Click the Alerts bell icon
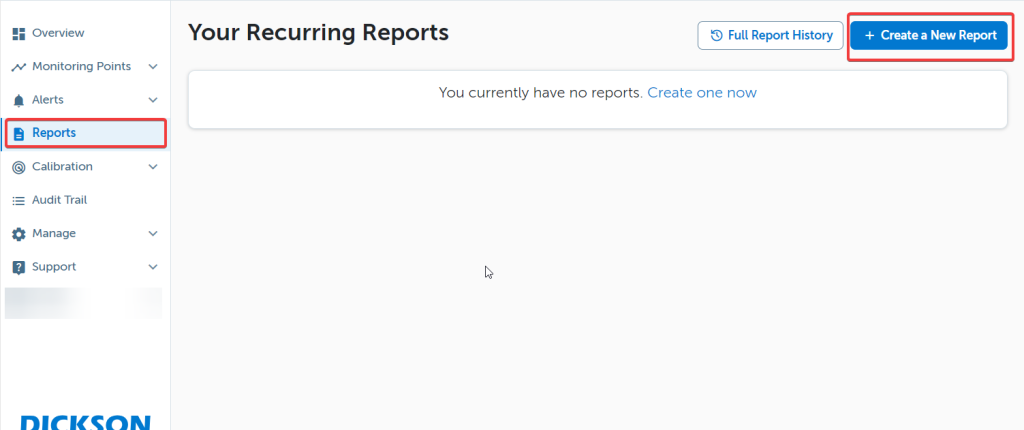Screen dimensions: 1024x430 pyautogui.click(x=18, y=100)
